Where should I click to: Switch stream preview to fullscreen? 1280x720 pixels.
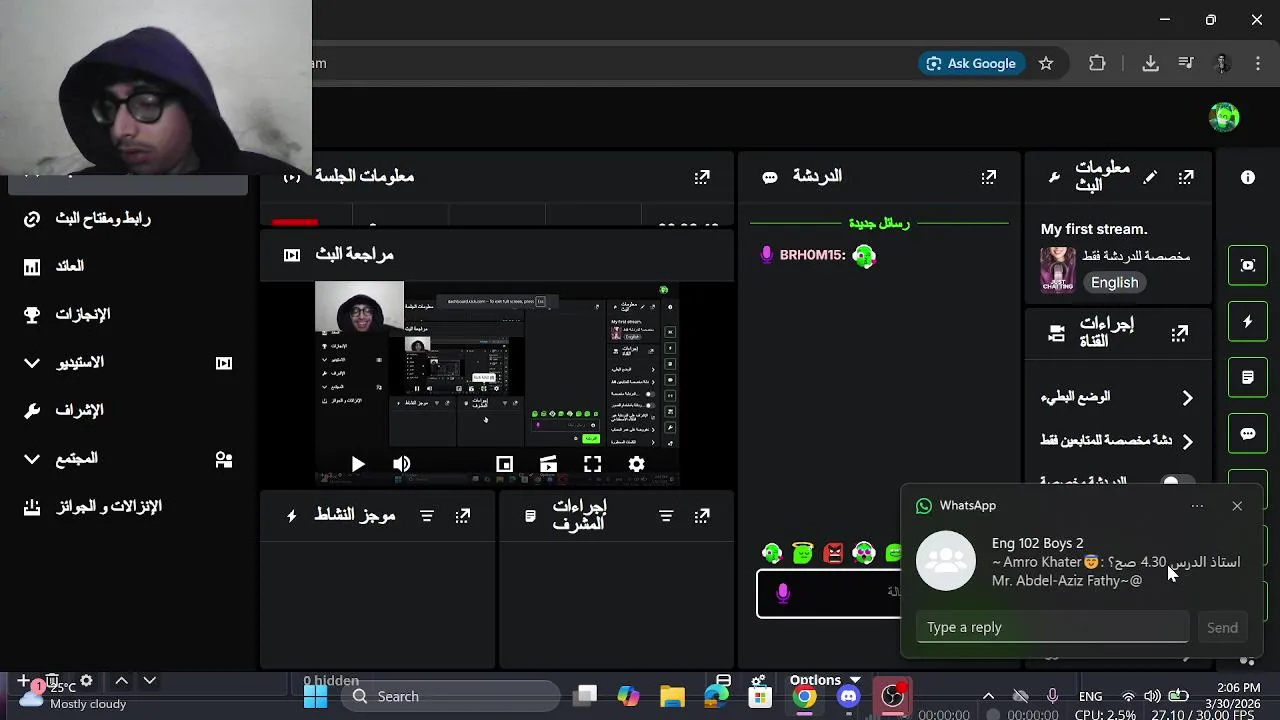tap(592, 464)
